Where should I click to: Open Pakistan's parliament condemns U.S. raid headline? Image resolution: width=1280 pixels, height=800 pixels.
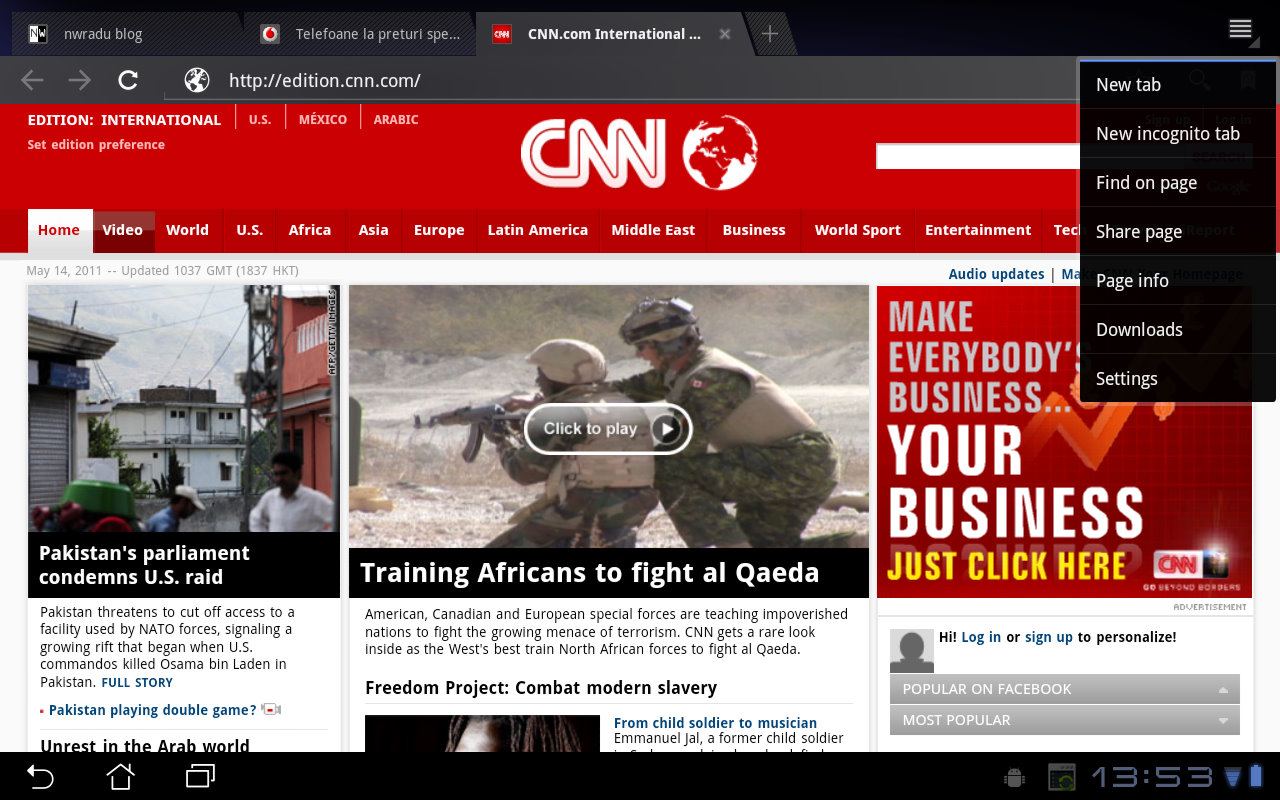click(x=144, y=565)
